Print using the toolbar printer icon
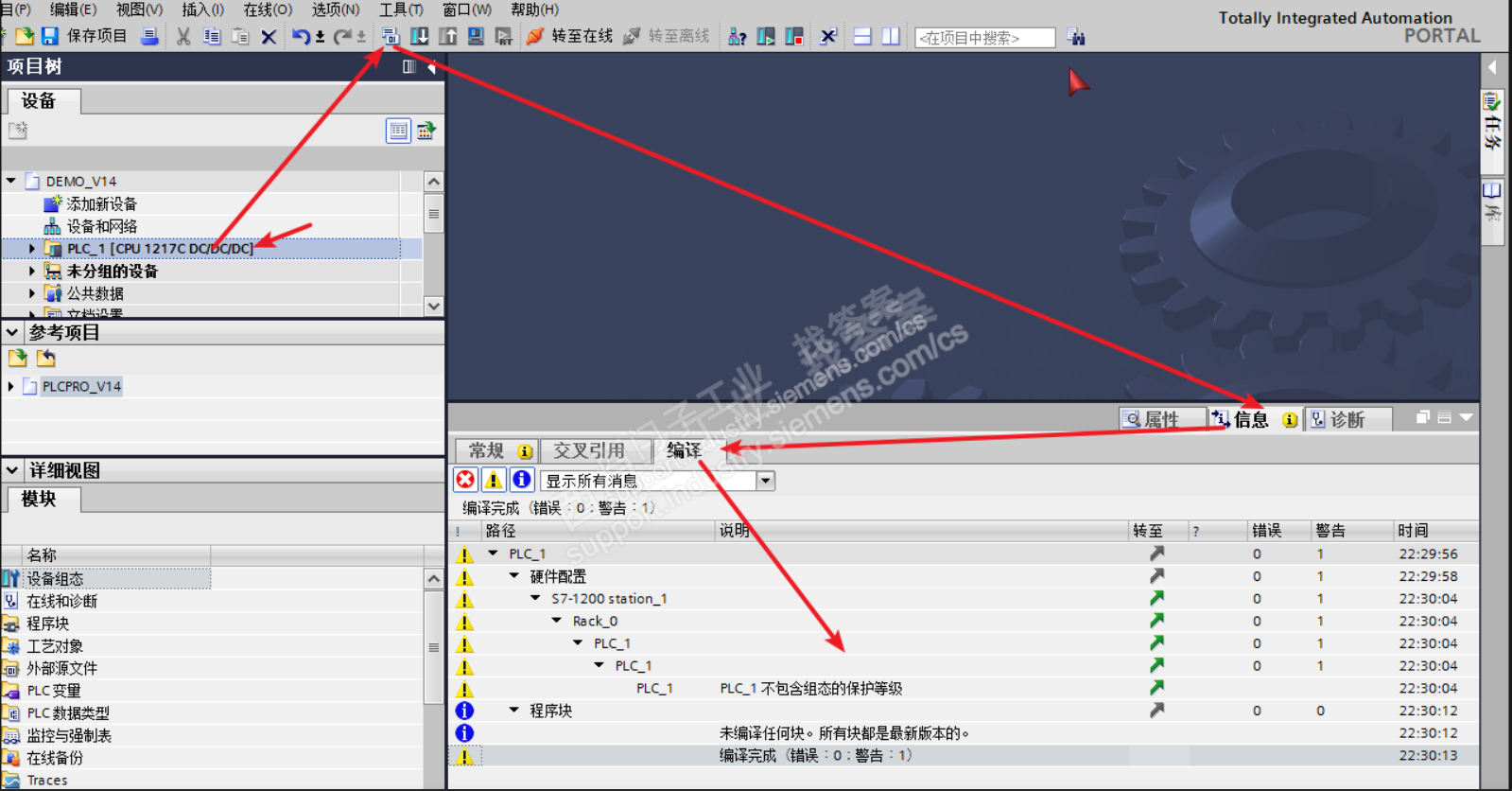Screen dimensions: 1512x791 click(149, 36)
